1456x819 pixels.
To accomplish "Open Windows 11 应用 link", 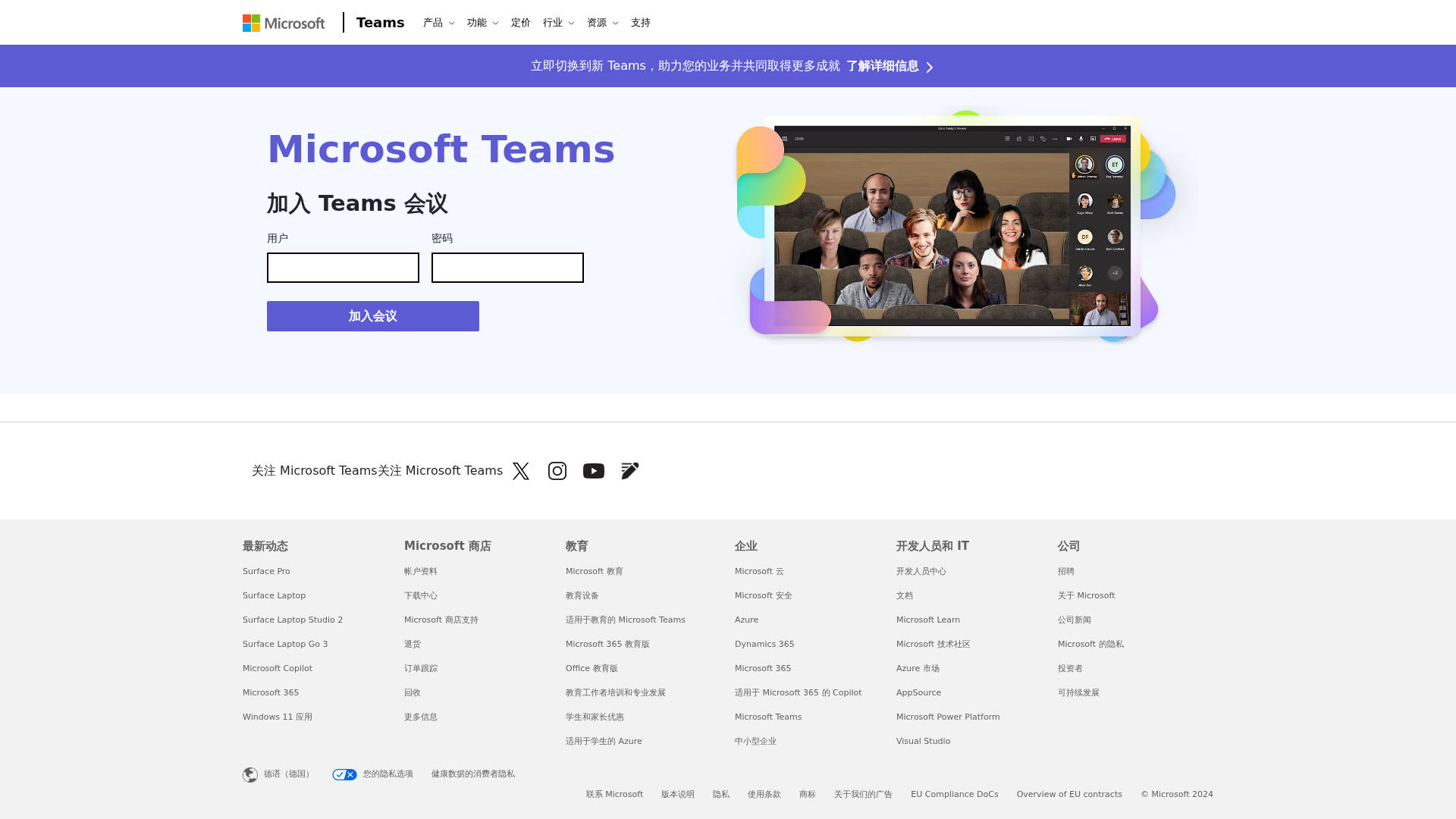I will [x=278, y=717].
